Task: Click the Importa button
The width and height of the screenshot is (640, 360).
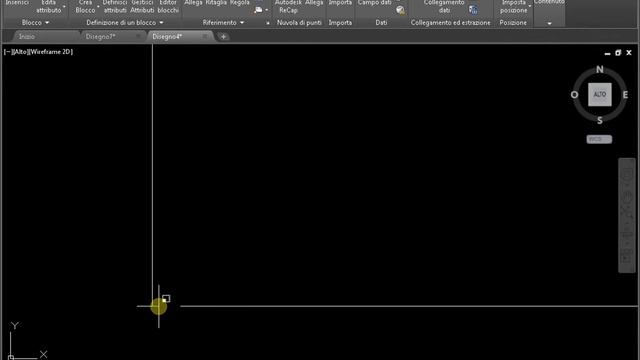Action: click(340, 3)
